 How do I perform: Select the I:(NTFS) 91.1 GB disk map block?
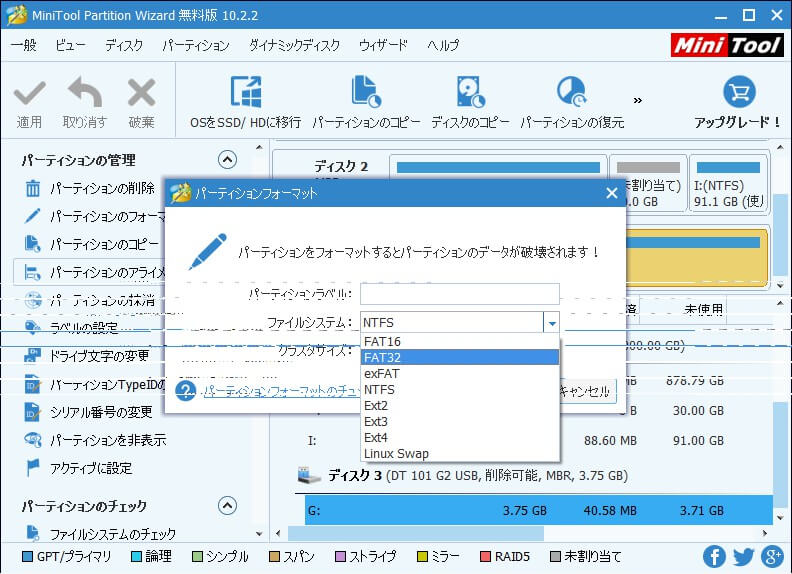tap(728, 183)
